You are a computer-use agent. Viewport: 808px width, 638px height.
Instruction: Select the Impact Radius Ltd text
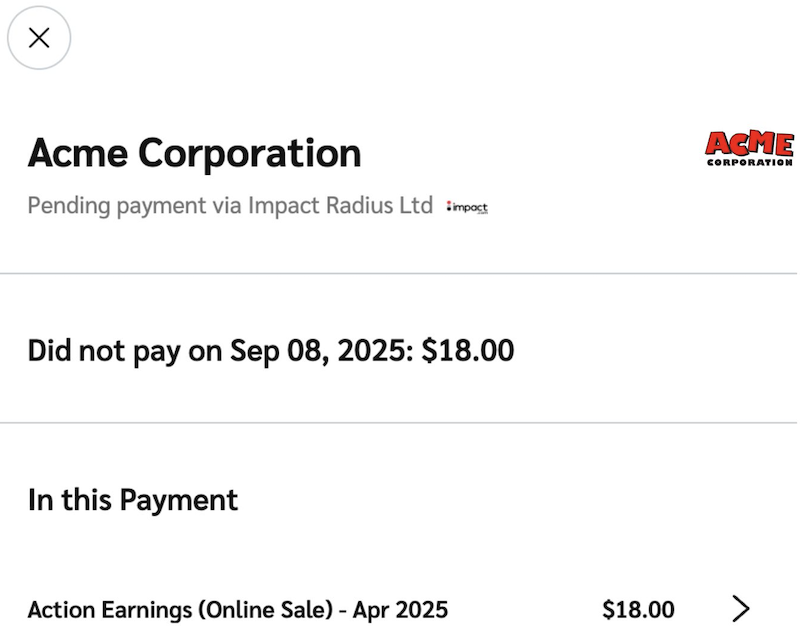click(340, 206)
